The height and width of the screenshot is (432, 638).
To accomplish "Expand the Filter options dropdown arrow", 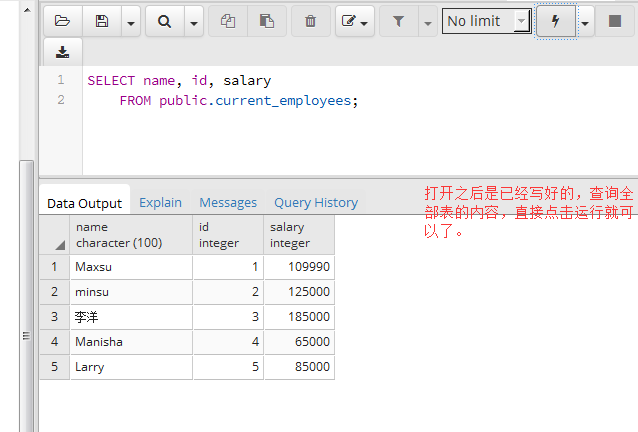I will 428,21.
